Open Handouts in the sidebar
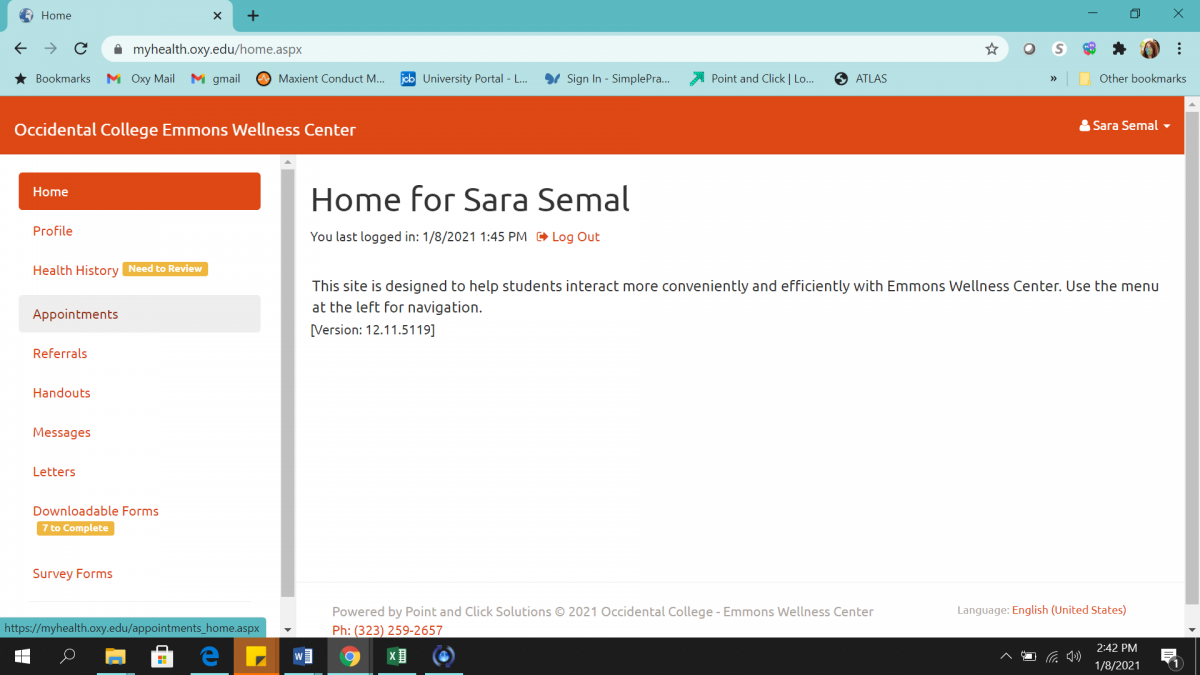 coord(62,393)
